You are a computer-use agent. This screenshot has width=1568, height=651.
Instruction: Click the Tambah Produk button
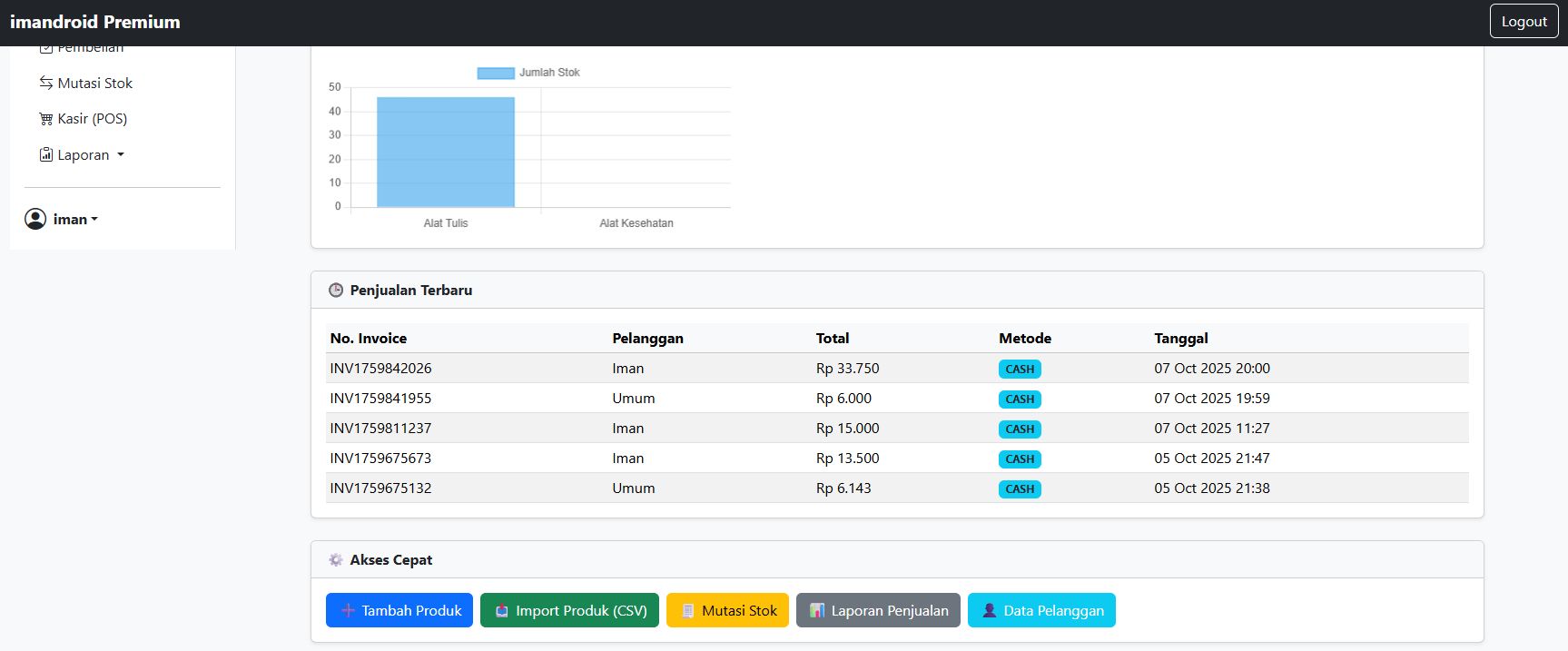point(399,611)
